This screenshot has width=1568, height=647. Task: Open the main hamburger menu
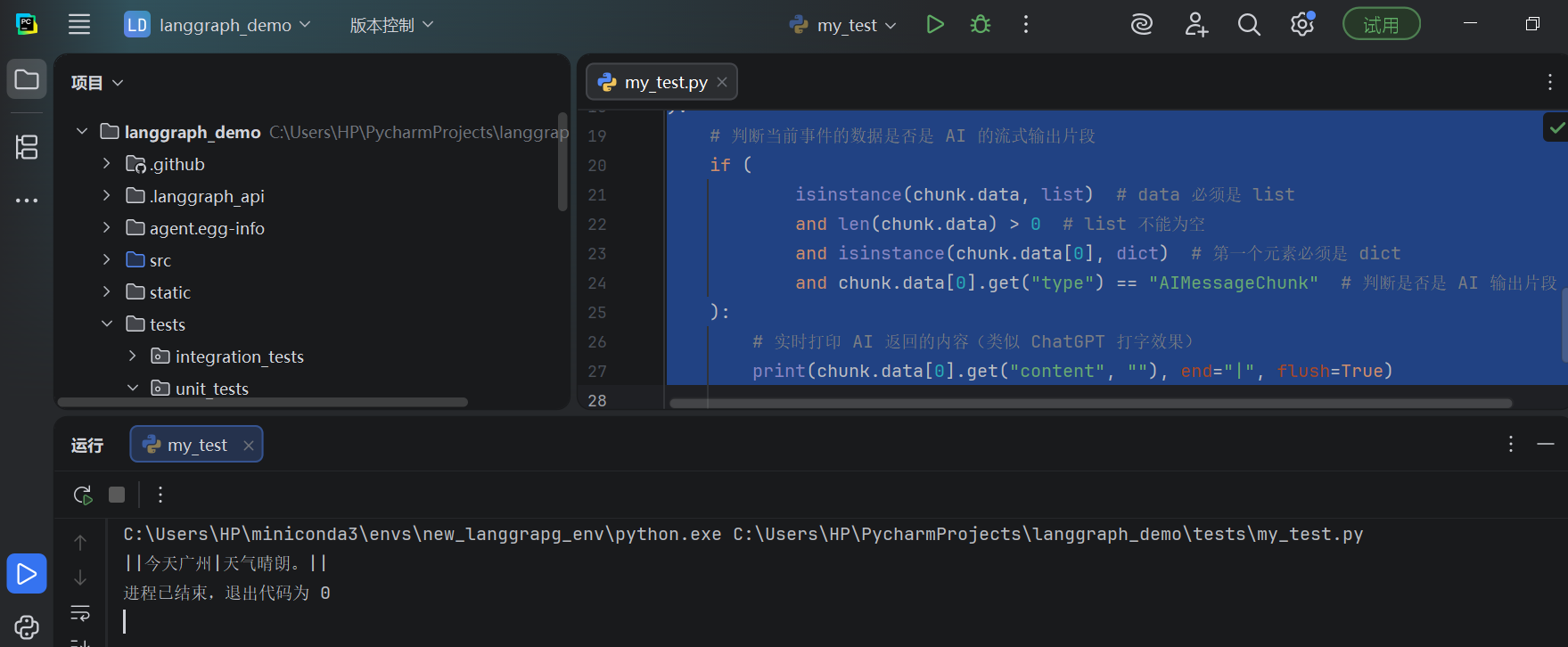(79, 25)
